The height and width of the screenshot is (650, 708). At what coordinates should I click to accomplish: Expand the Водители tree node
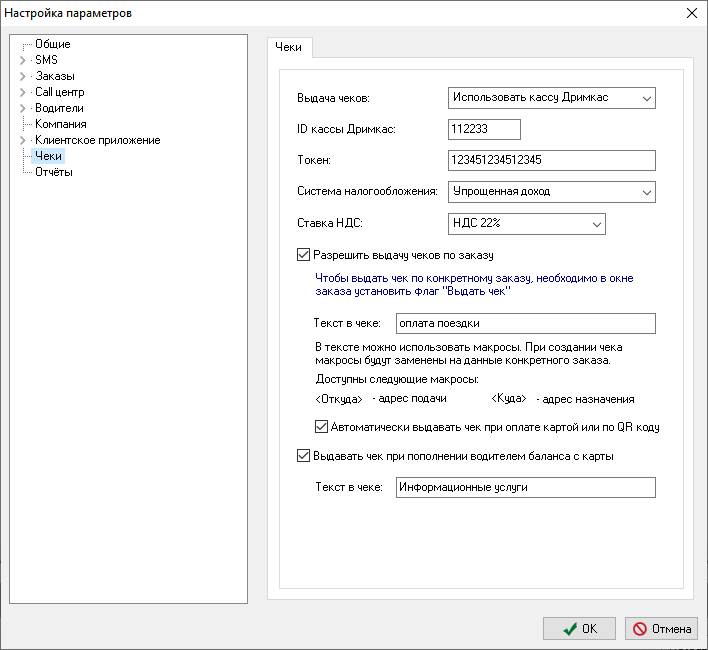click(23, 108)
